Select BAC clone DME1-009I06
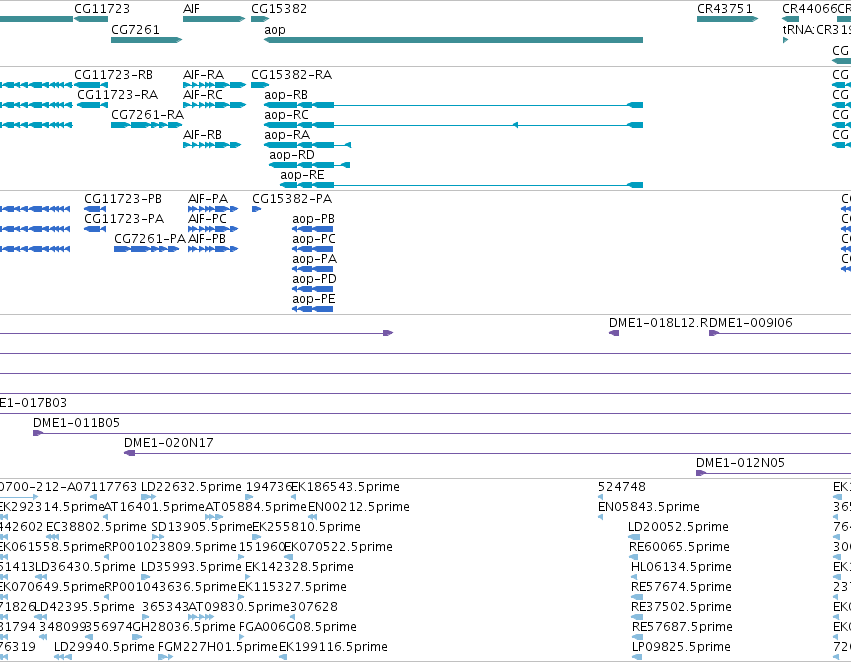 point(780,333)
